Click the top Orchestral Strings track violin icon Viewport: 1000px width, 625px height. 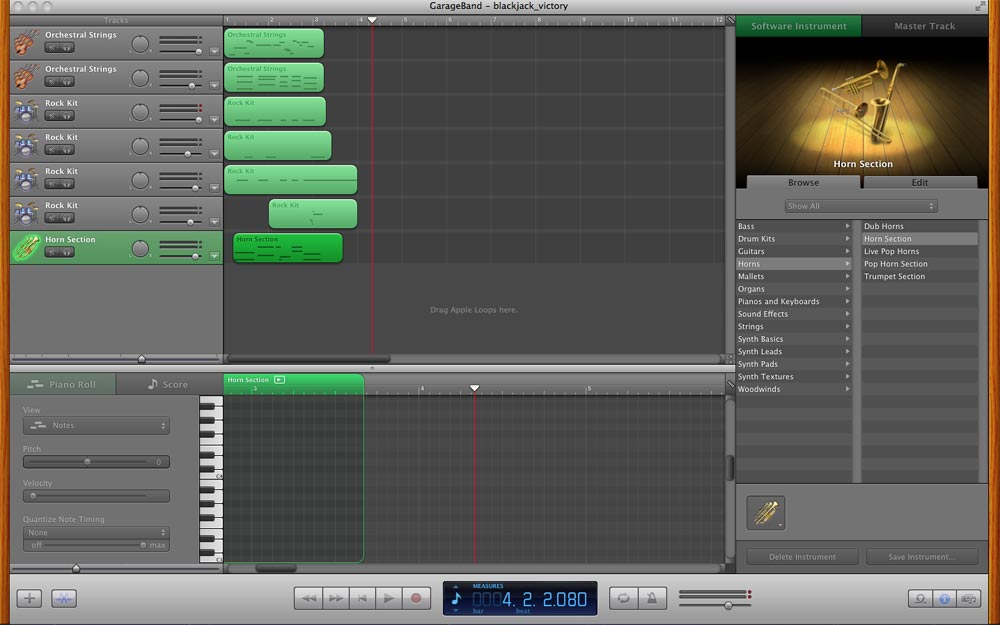point(26,43)
